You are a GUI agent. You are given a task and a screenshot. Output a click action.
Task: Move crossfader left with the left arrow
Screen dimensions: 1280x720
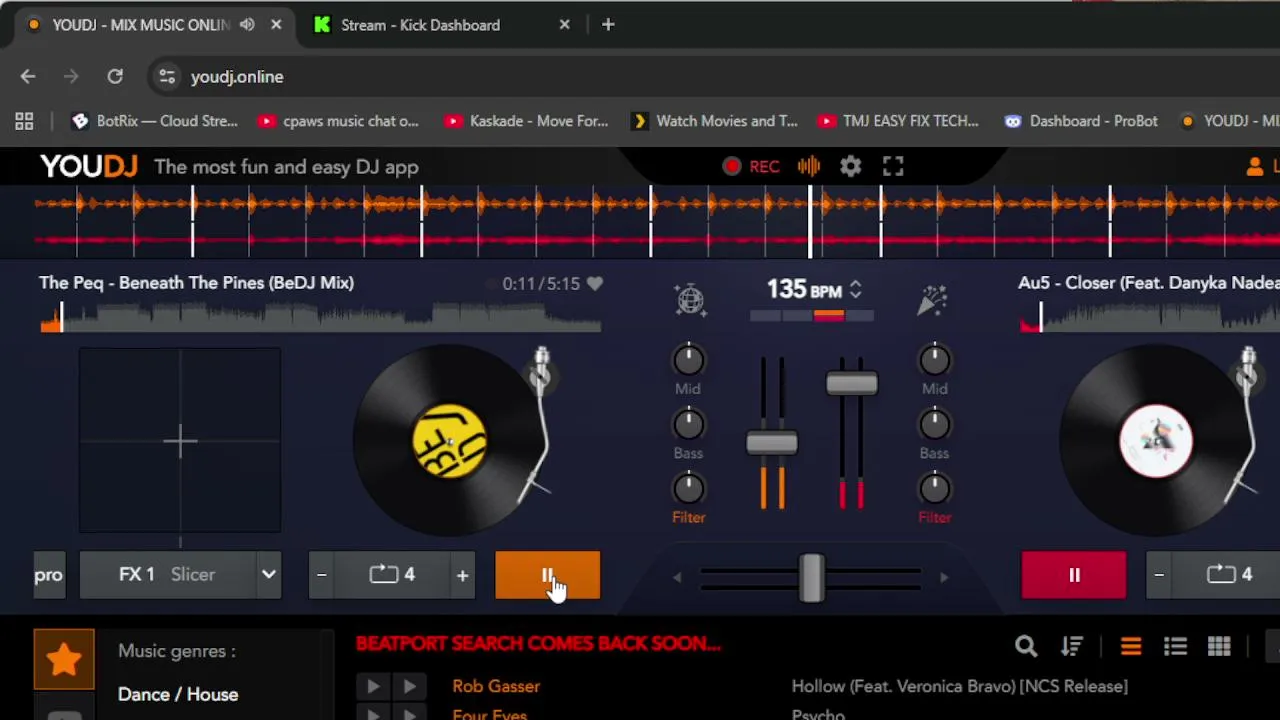(x=677, y=577)
